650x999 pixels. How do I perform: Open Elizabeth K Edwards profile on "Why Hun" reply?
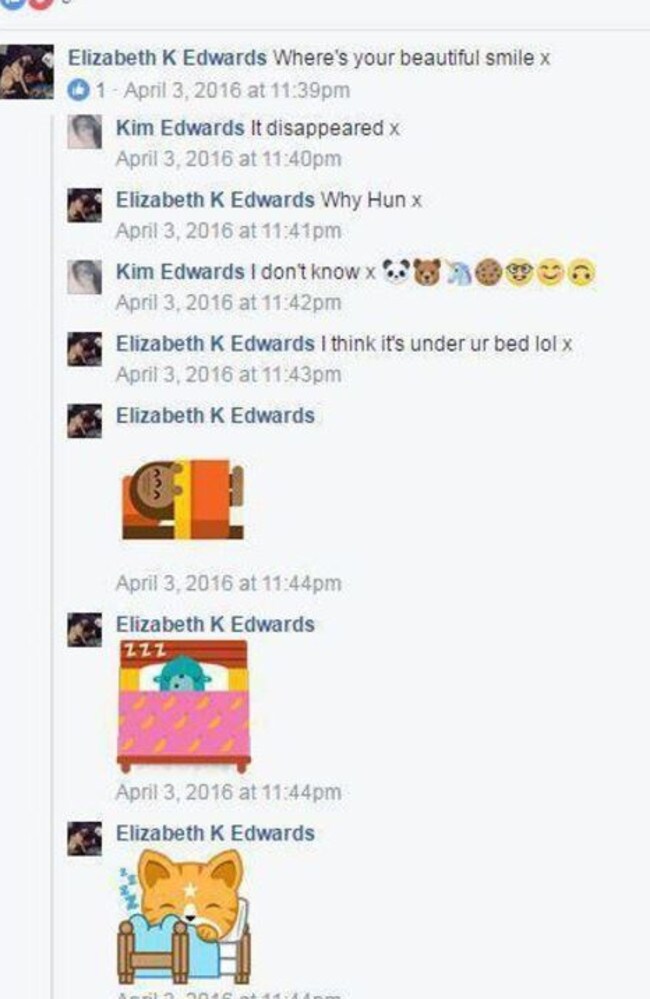215,200
